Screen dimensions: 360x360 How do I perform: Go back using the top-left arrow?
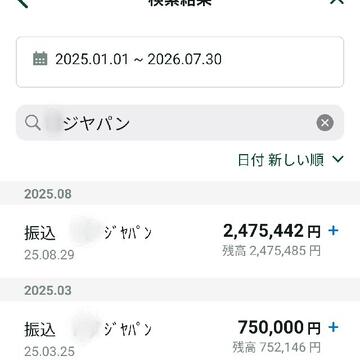(x=23, y=3)
